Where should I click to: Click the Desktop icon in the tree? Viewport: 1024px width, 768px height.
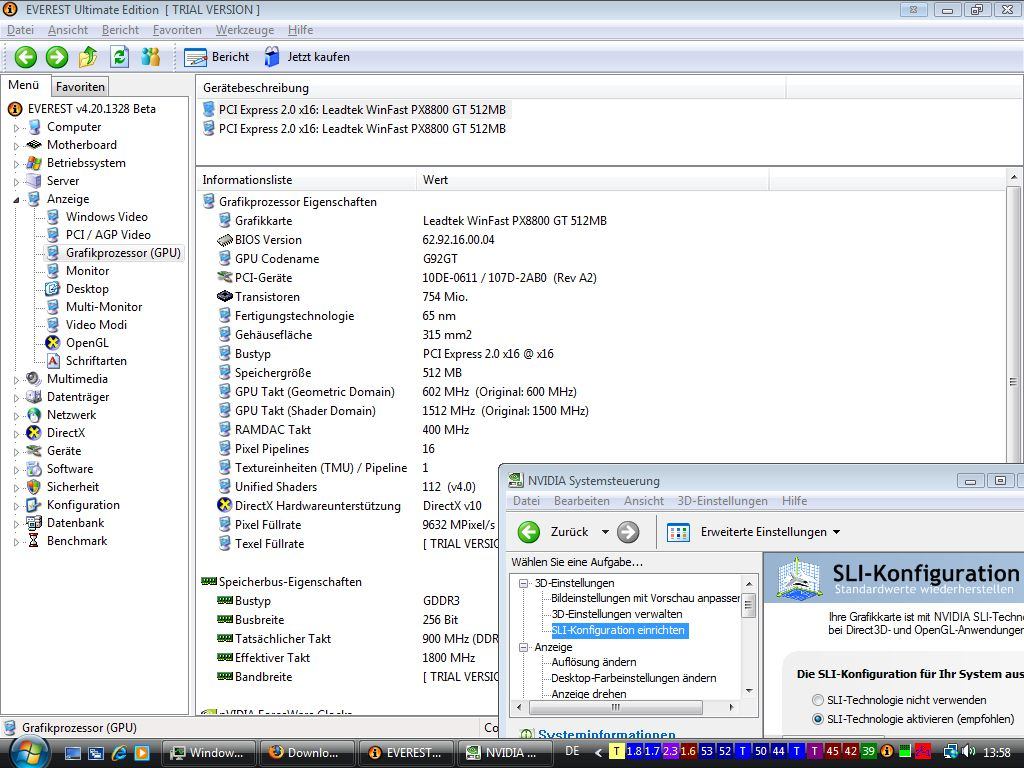(x=53, y=289)
